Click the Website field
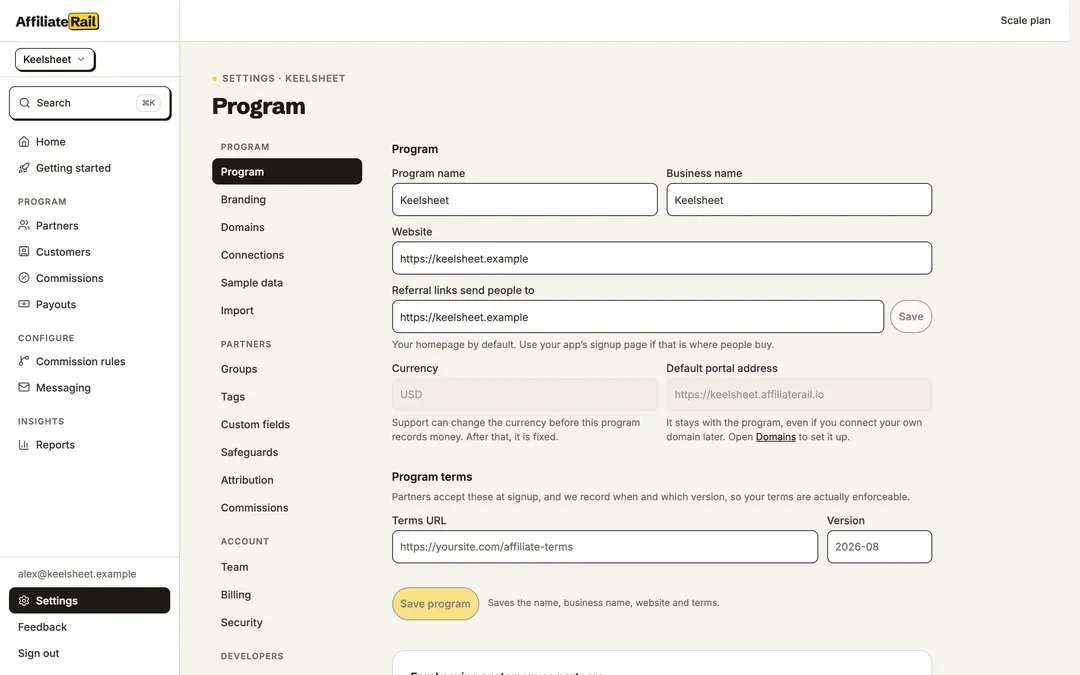 click(x=662, y=258)
